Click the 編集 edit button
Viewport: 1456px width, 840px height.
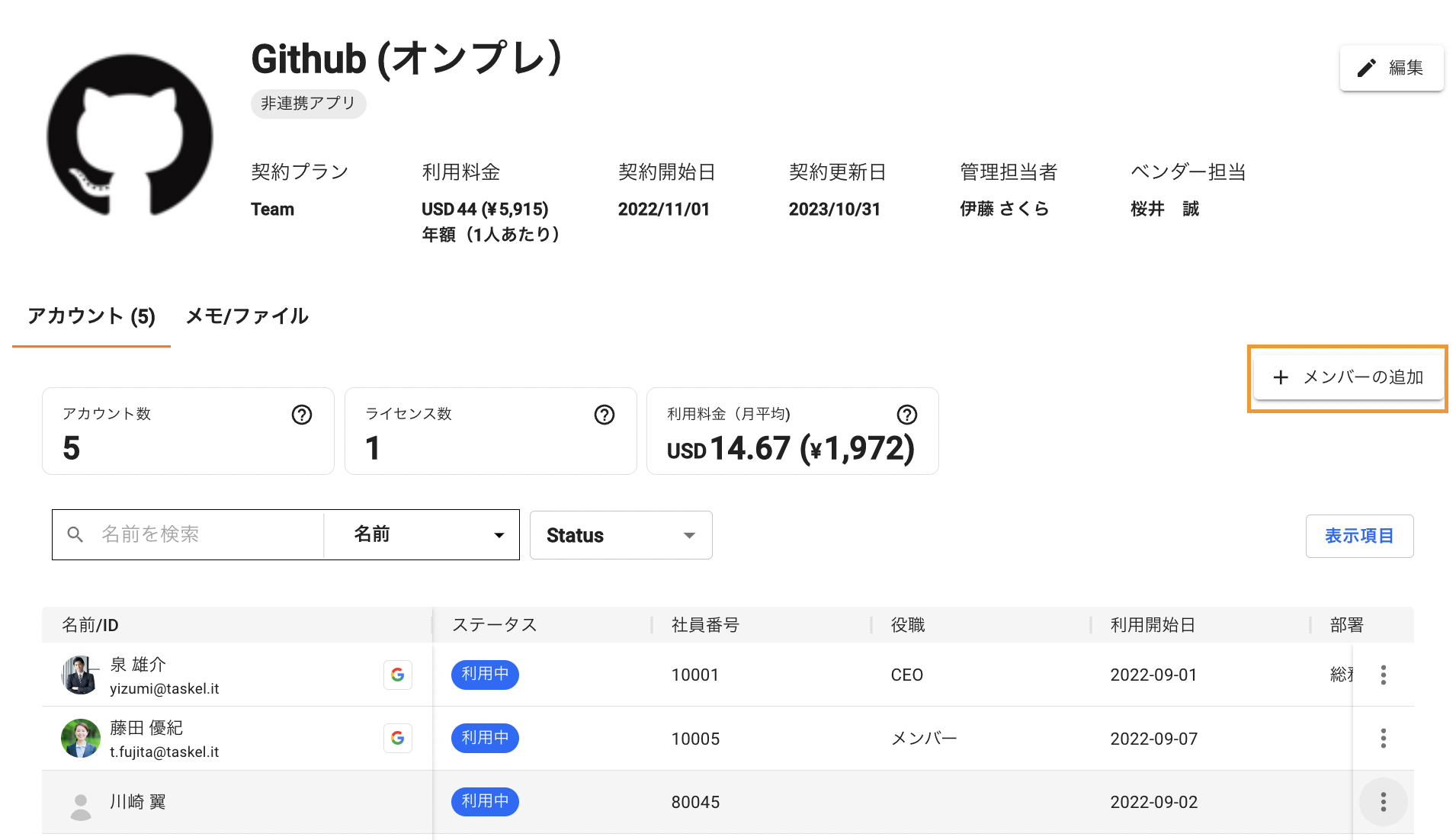(1391, 68)
